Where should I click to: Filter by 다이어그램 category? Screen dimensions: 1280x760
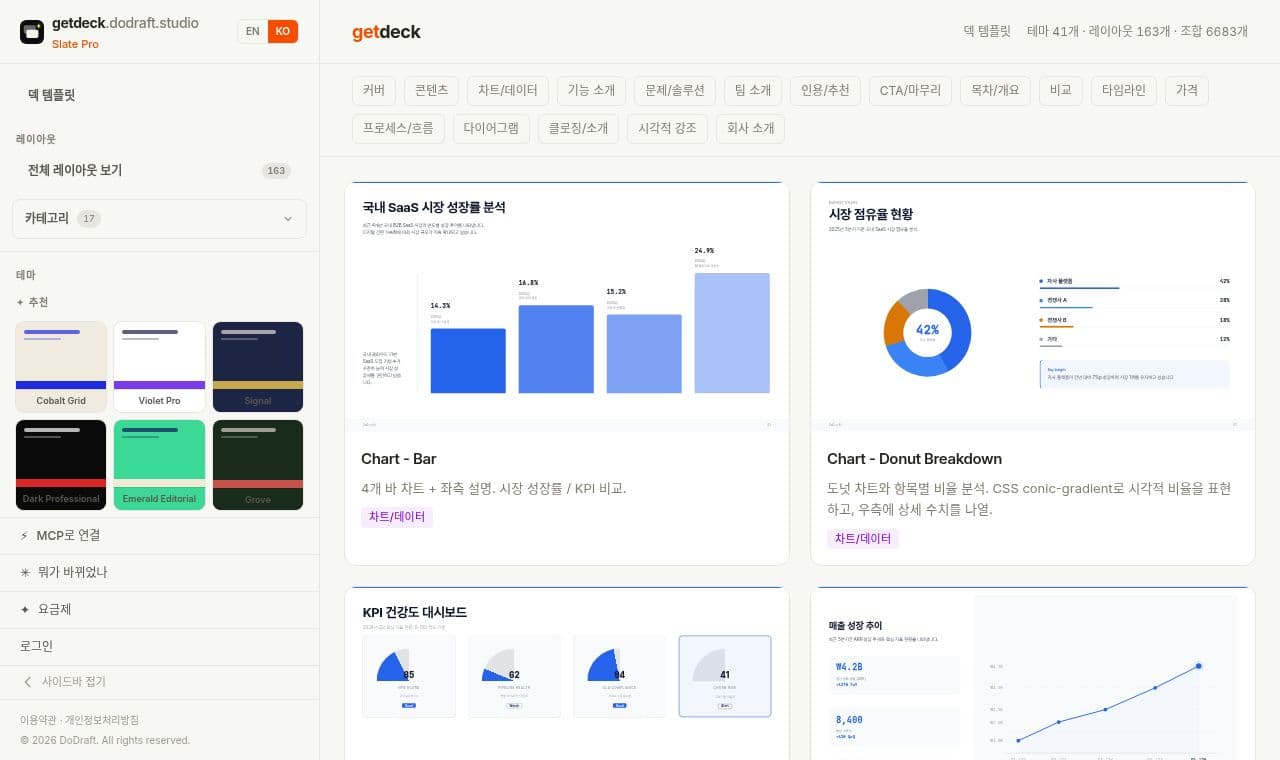click(x=491, y=129)
